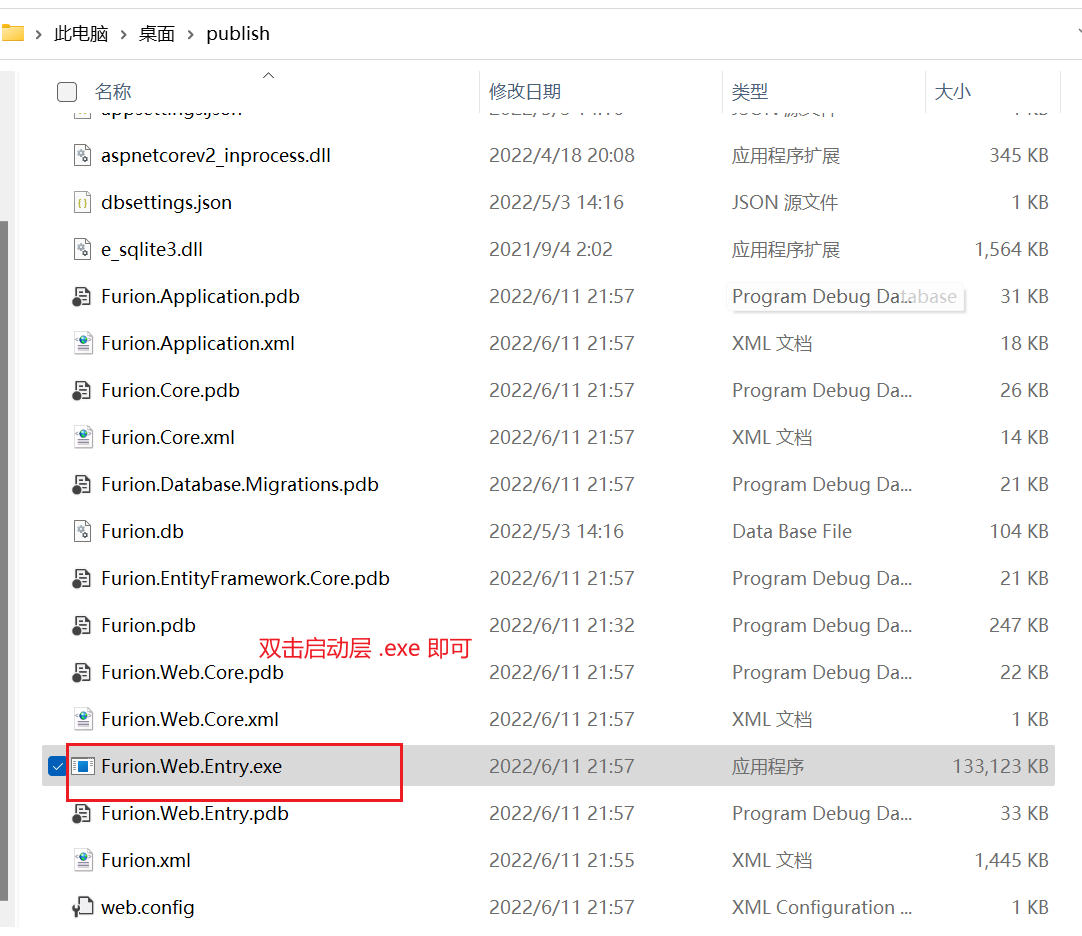
Task: Click the web.config file icon
Action: click(83, 908)
